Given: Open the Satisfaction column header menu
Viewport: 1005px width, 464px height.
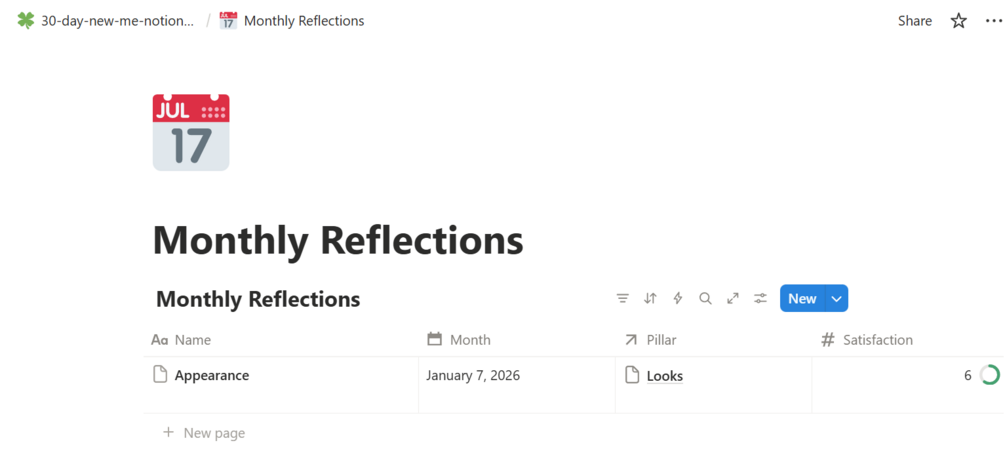Looking at the screenshot, I should click(877, 340).
